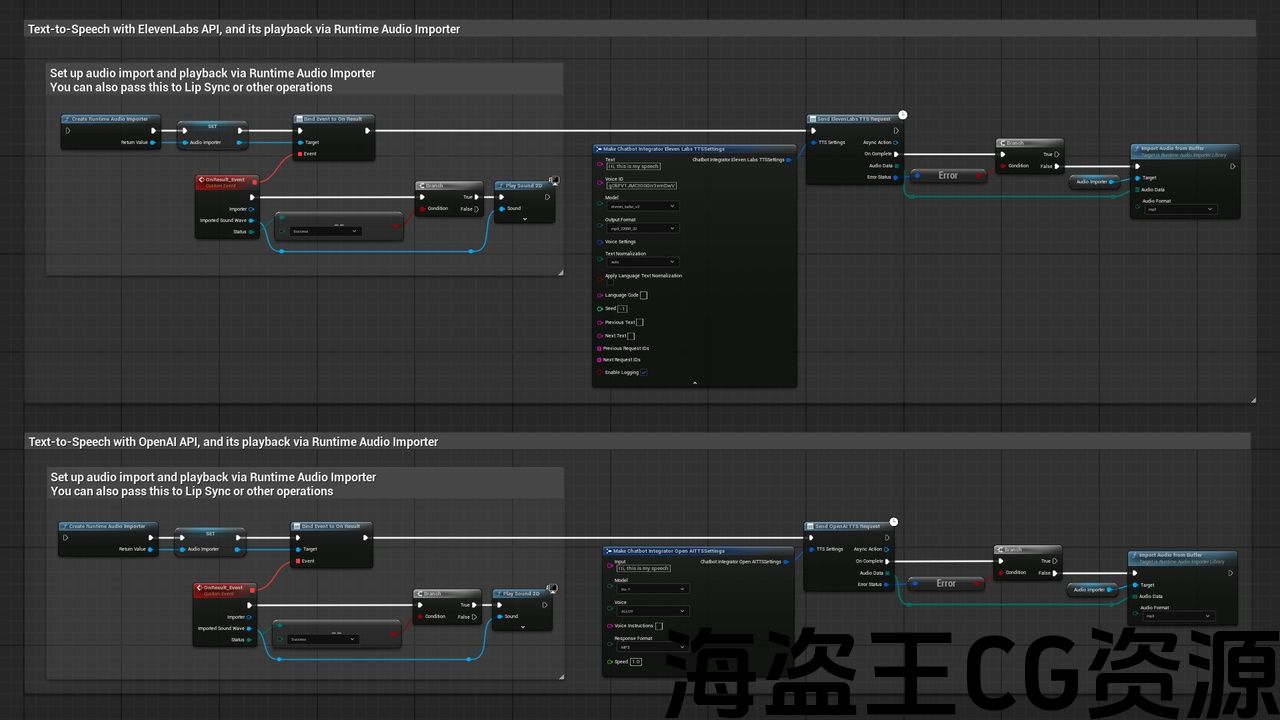
Task: Expand the top Play Sound 2D node's advanced pins
Action: [x=524, y=219]
